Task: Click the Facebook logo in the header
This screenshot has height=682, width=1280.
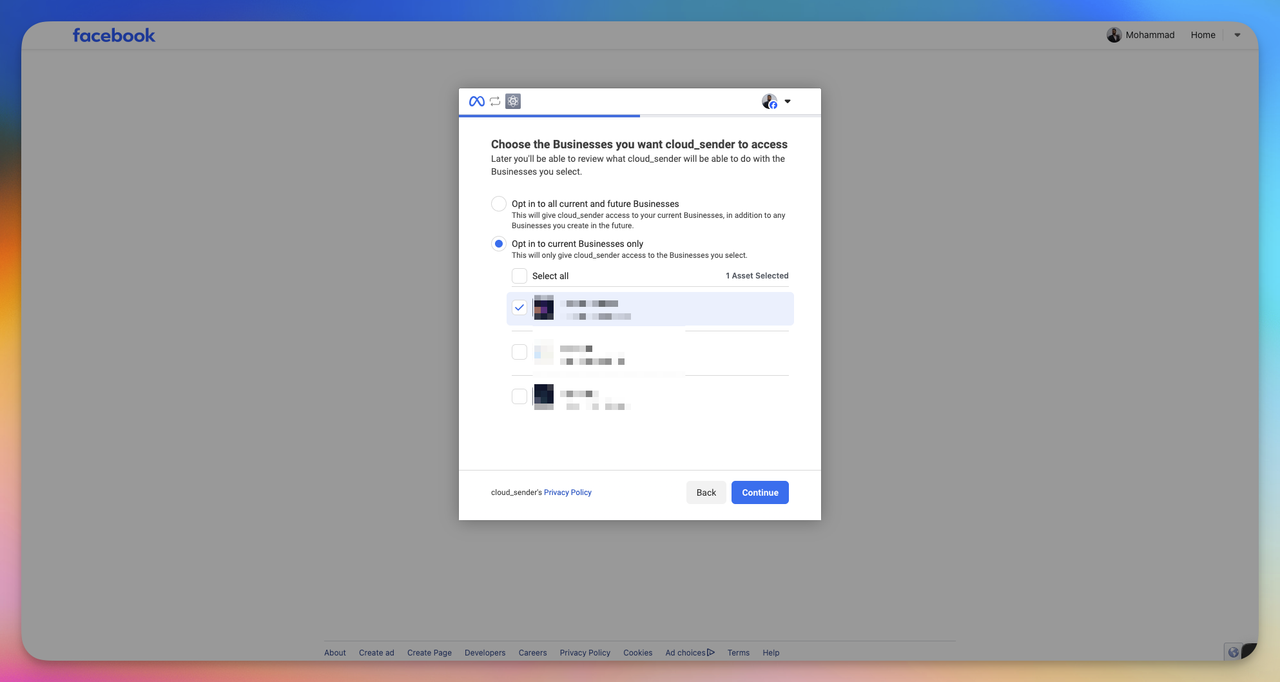Action: coord(114,35)
